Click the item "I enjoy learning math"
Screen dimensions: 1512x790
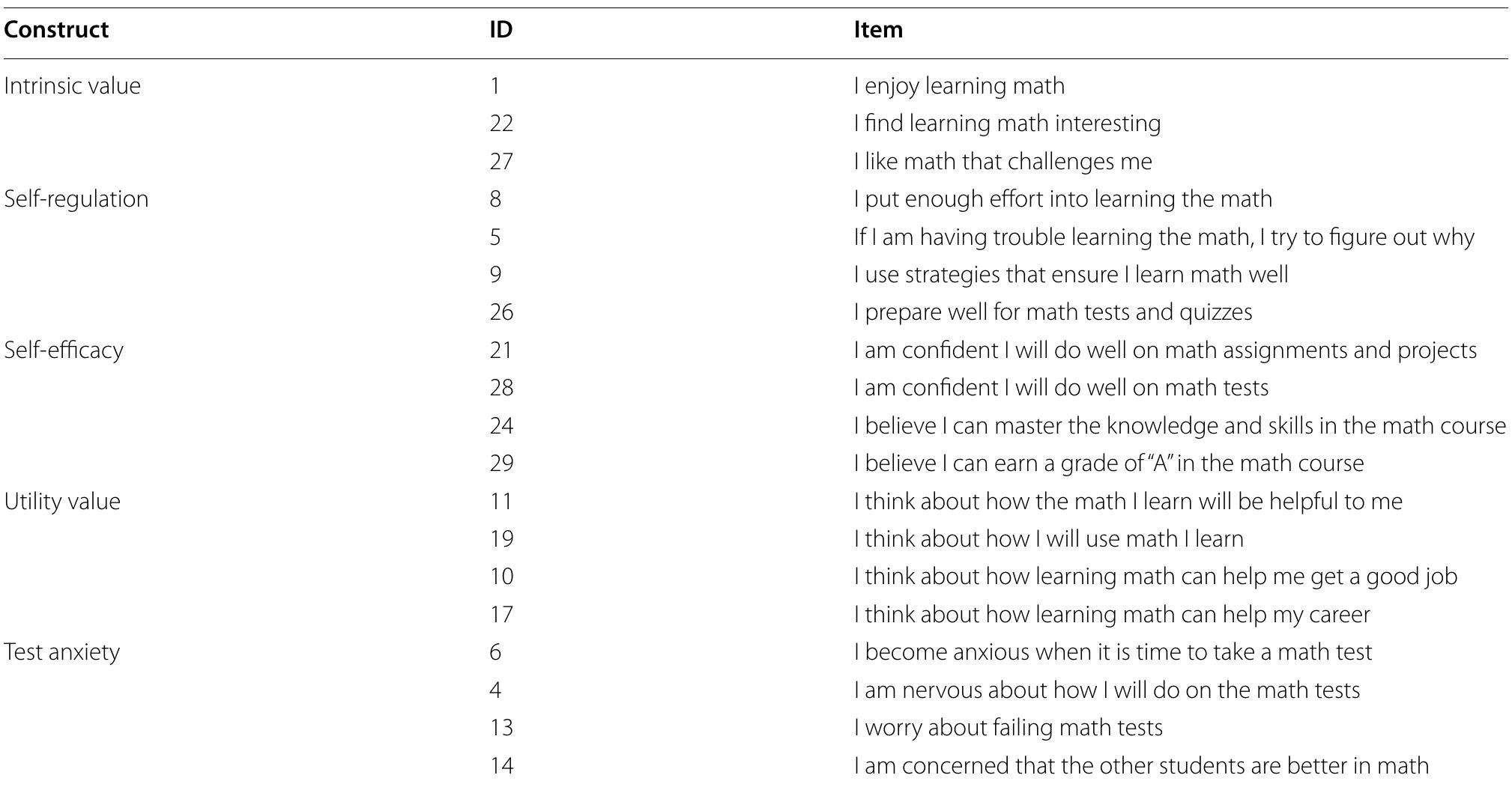tap(959, 86)
